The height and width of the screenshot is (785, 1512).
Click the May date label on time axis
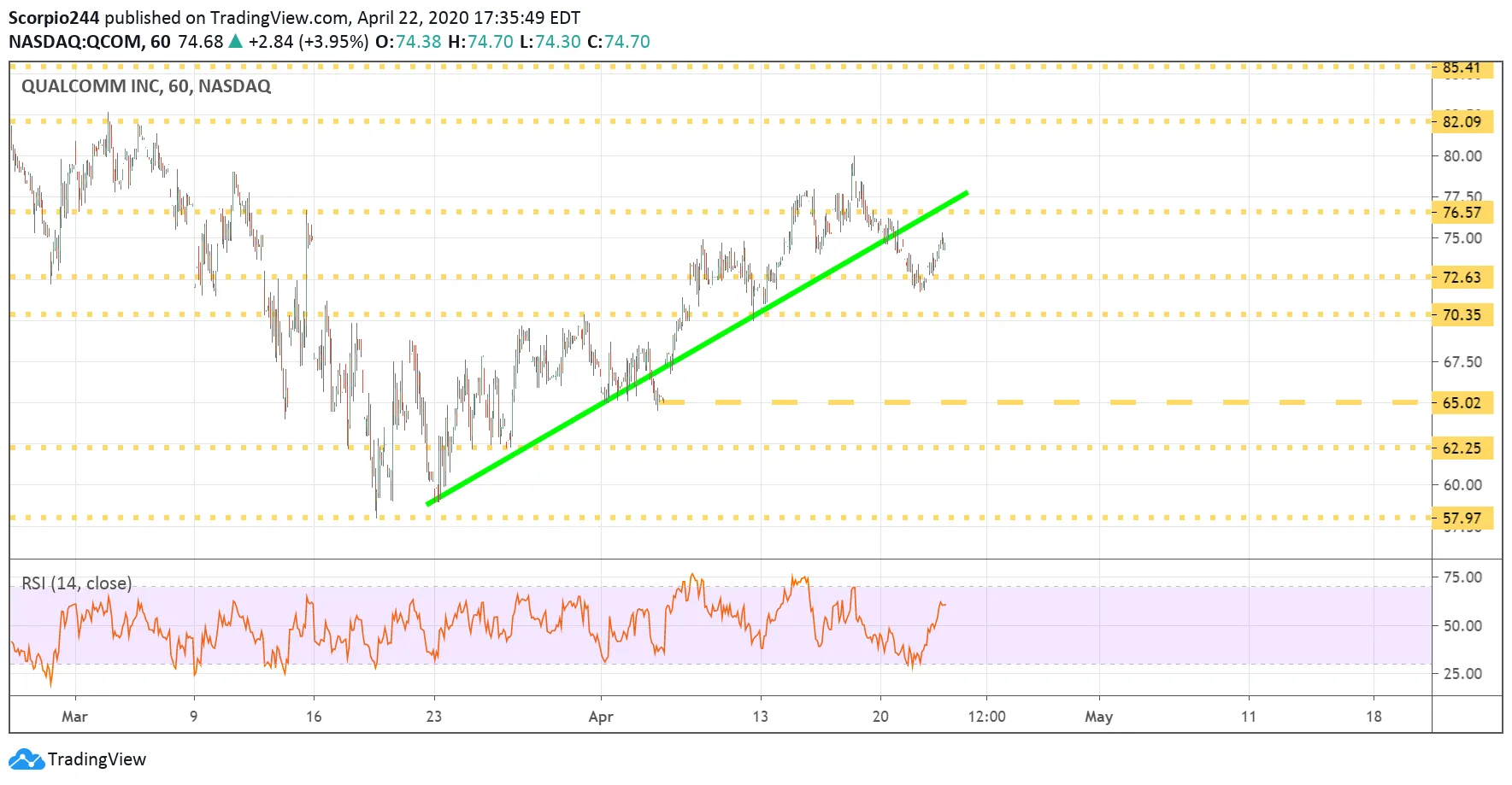pyautogui.click(x=1098, y=717)
